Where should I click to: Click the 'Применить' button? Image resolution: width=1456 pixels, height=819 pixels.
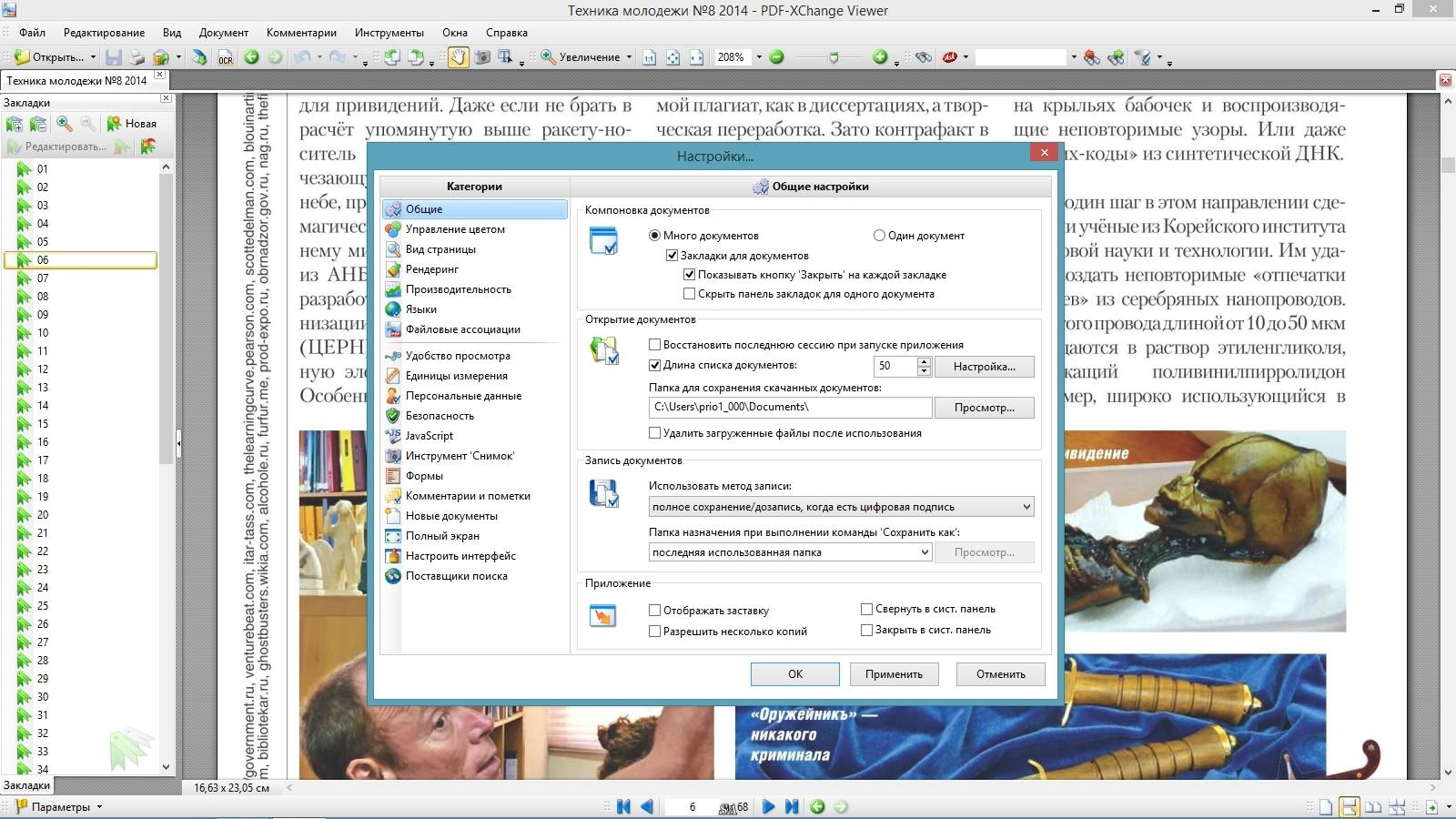894,674
